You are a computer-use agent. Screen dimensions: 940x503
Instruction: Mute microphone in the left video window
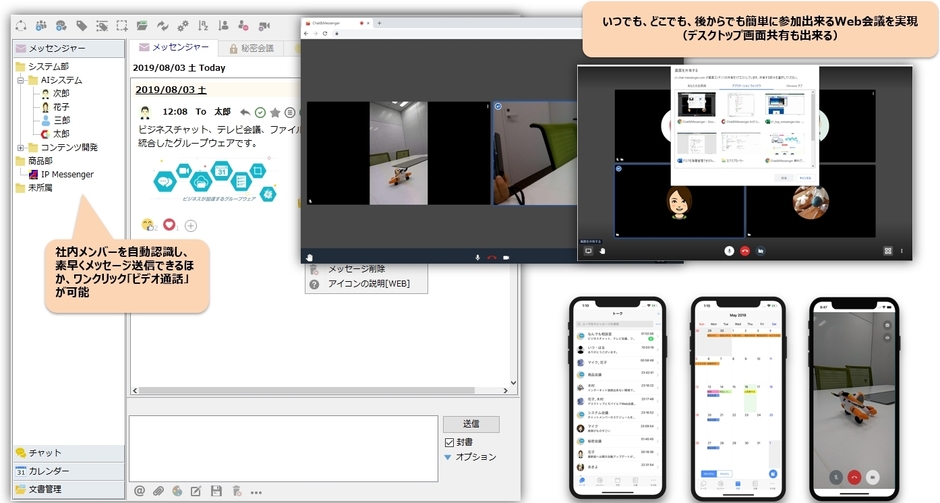(x=477, y=257)
